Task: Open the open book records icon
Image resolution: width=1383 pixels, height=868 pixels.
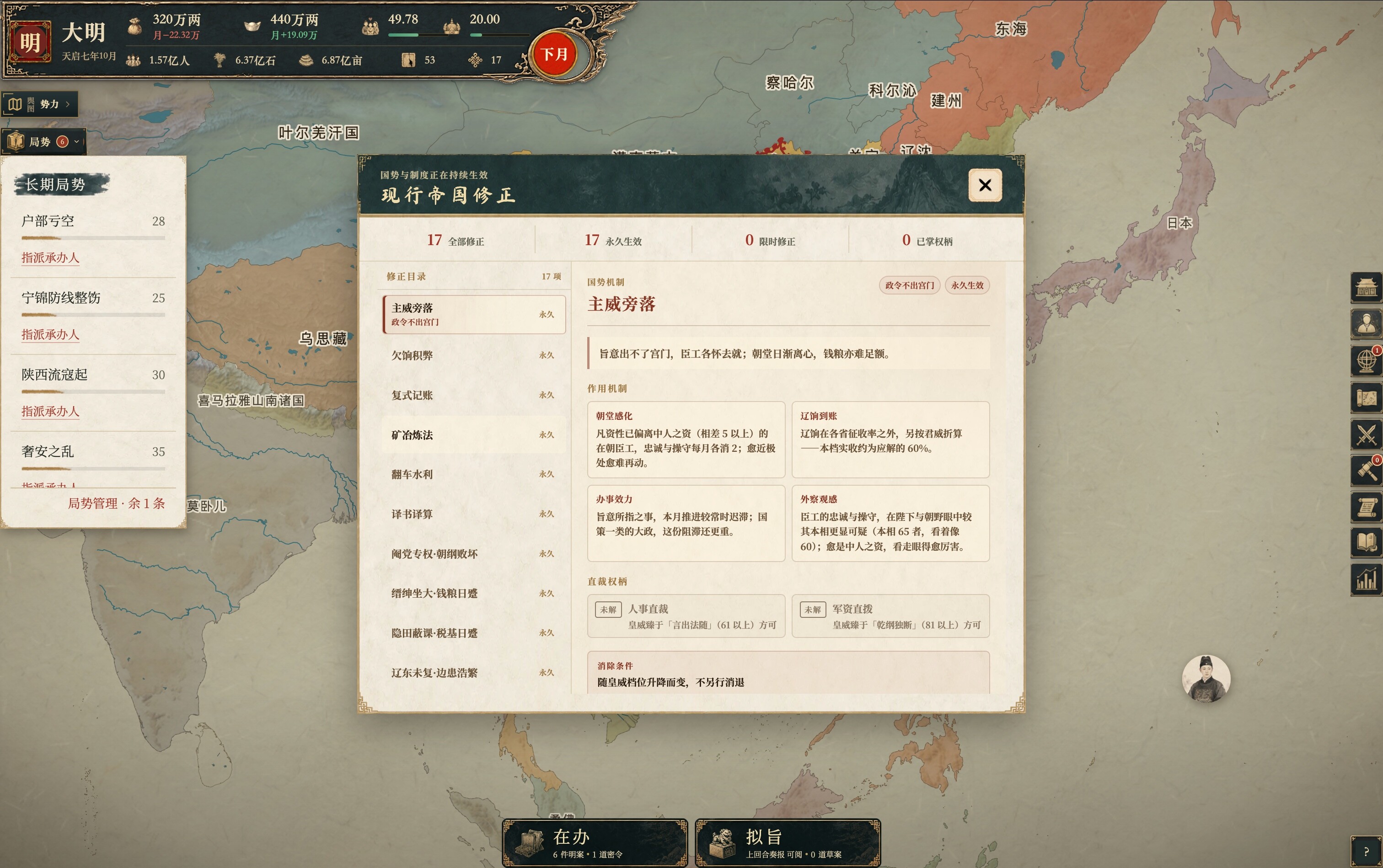Action: (1366, 543)
